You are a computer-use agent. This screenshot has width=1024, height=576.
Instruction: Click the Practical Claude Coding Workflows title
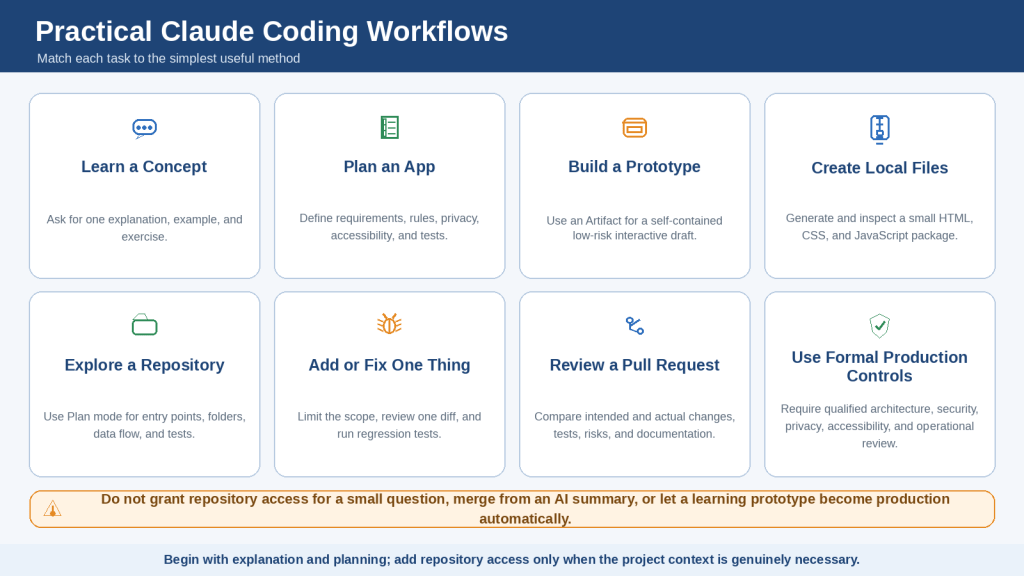272,31
